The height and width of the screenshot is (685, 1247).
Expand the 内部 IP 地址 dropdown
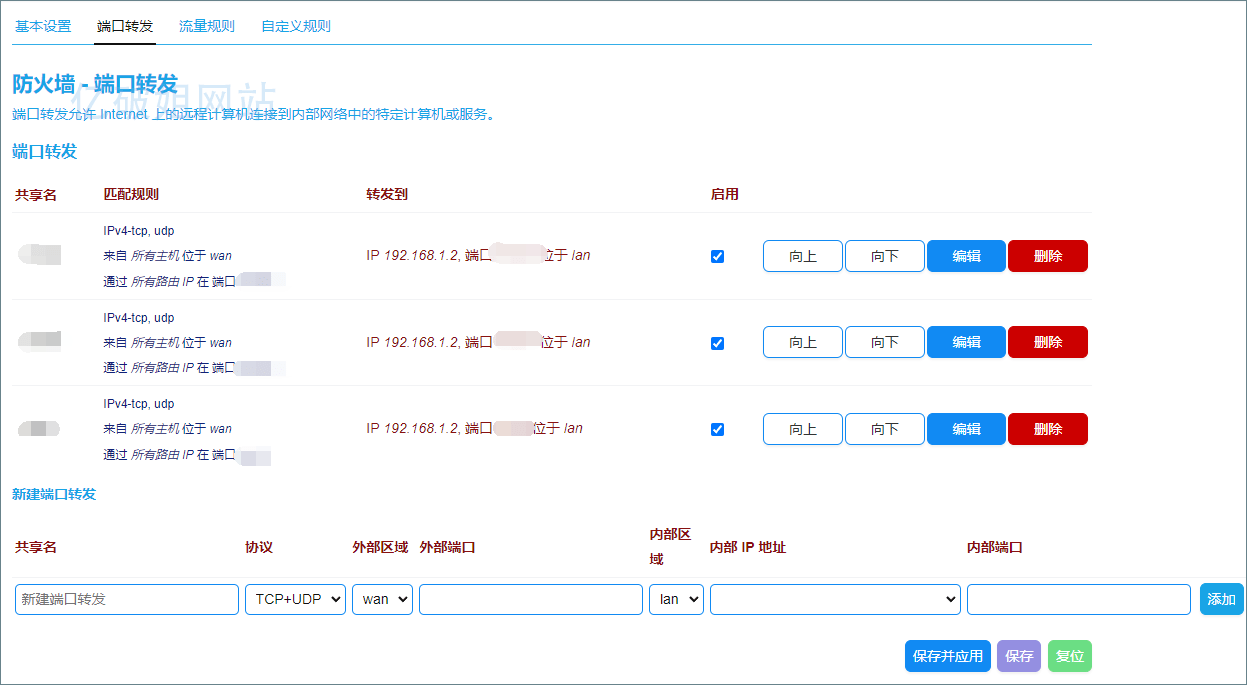(x=835, y=599)
